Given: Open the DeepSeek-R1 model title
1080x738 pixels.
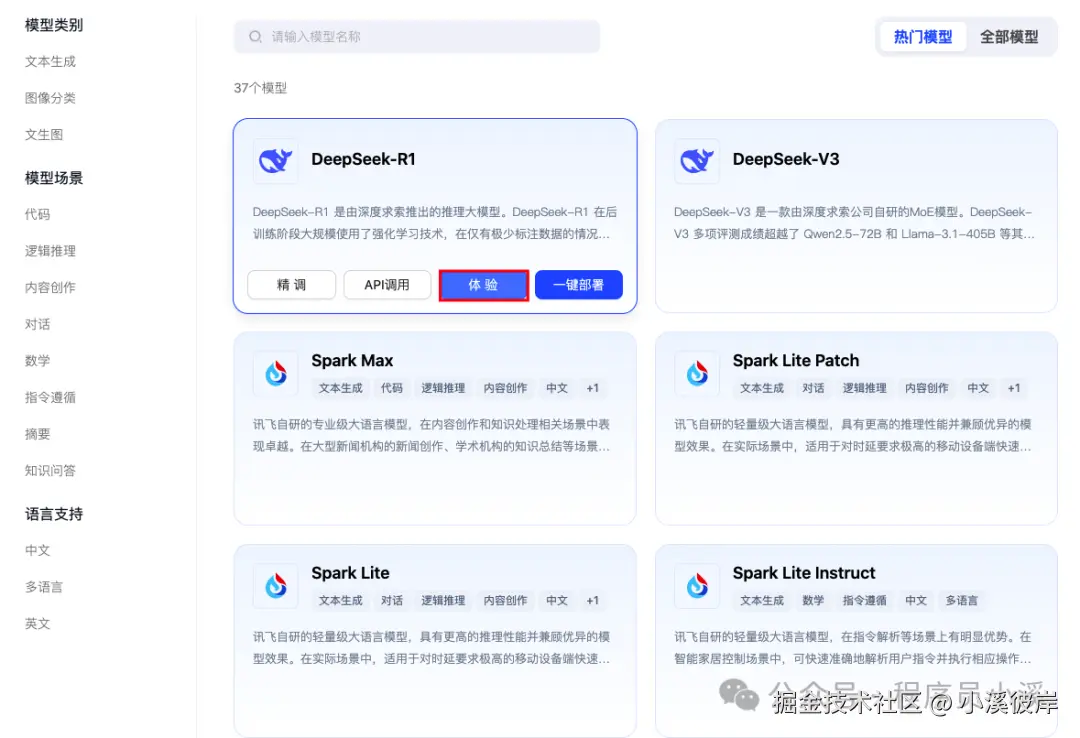Looking at the screenshot, I should (x=364, y=159).
